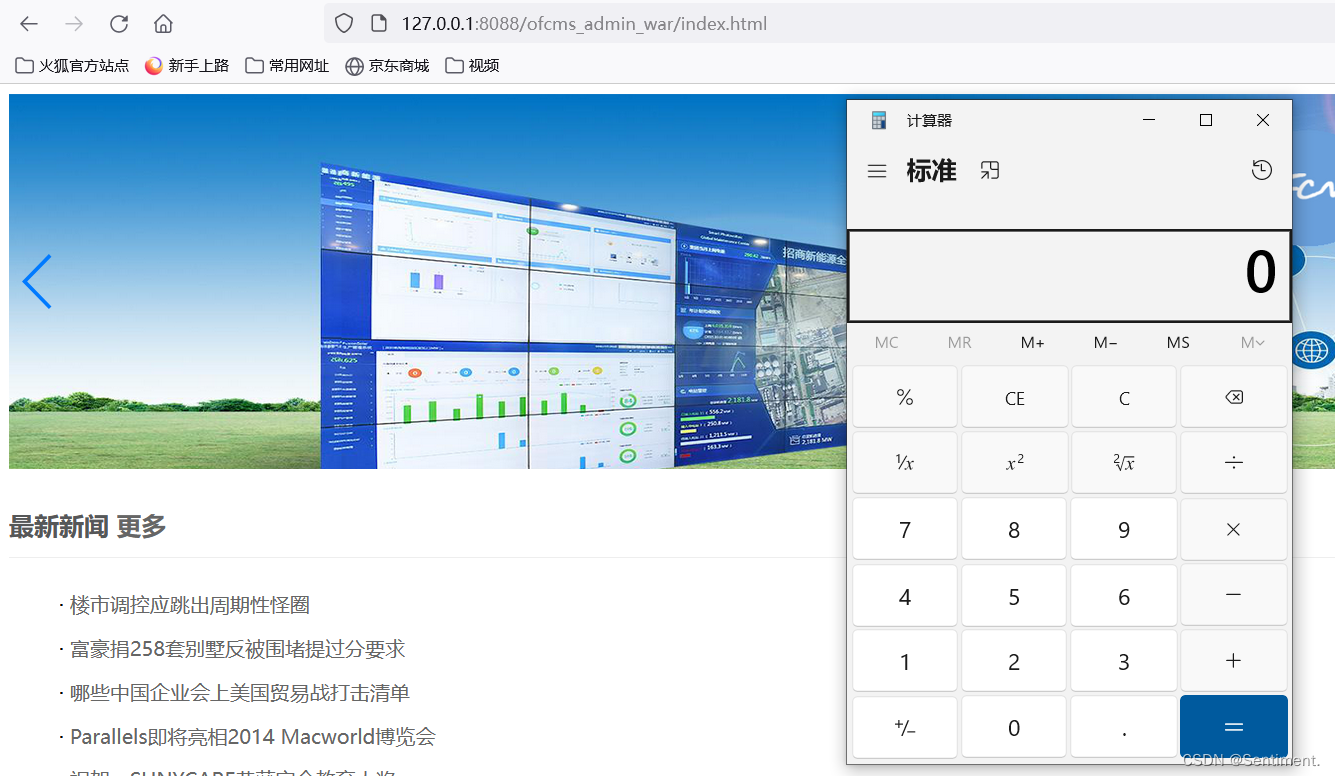This screenshot has width=1335, height=776.
Task: Reload the current webpage in Firefox
Action: click(x=119, y=22)
